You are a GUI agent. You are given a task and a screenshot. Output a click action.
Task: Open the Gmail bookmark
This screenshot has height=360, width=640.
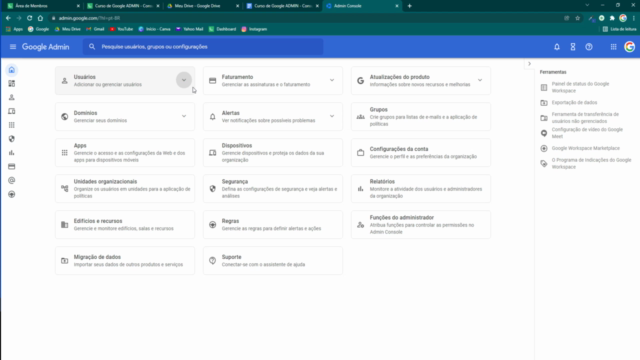pyautogui.click(x=95, y=29)
